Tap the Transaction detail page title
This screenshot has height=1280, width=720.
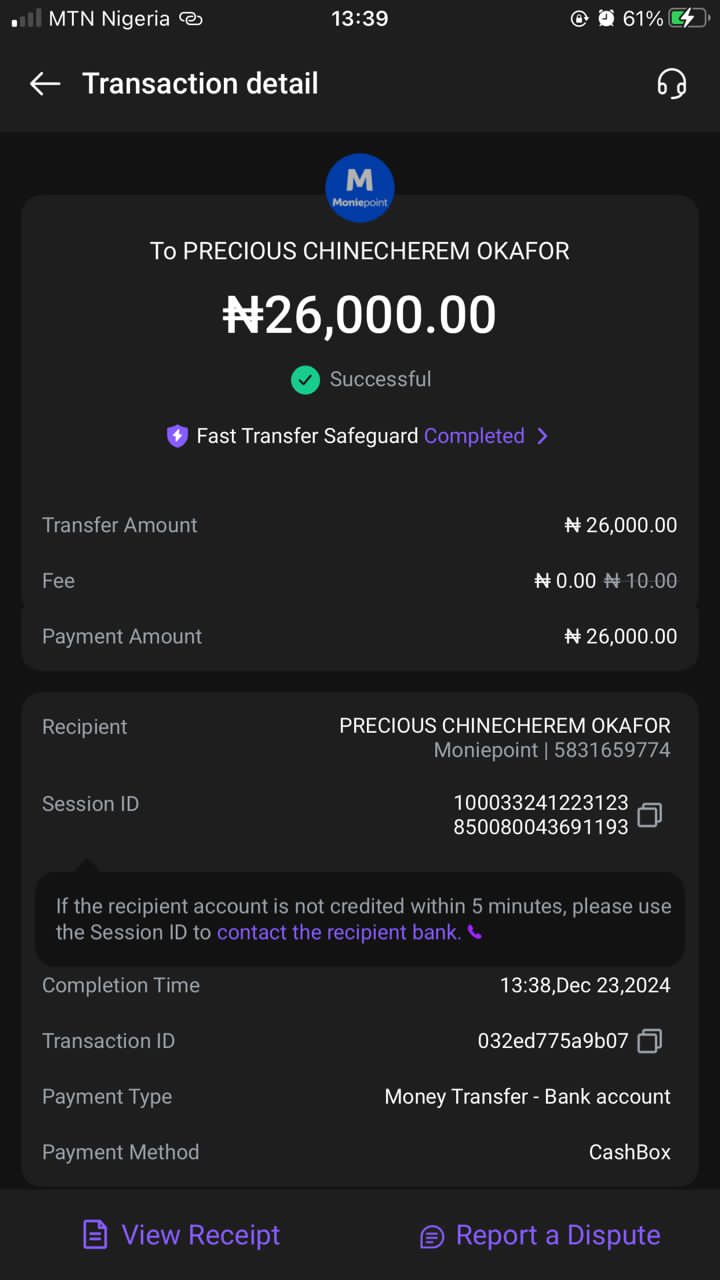(x=200, y=84)
